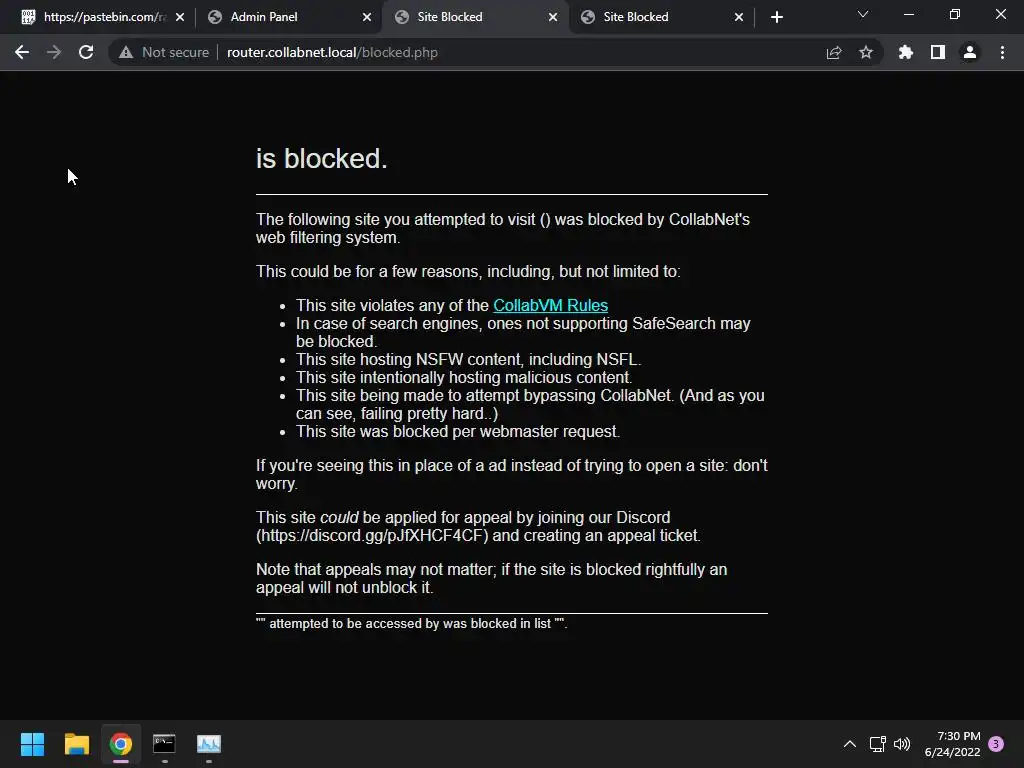1024x768 pixels.
Task: View the Not secure site warning
Action: (164, 52)
